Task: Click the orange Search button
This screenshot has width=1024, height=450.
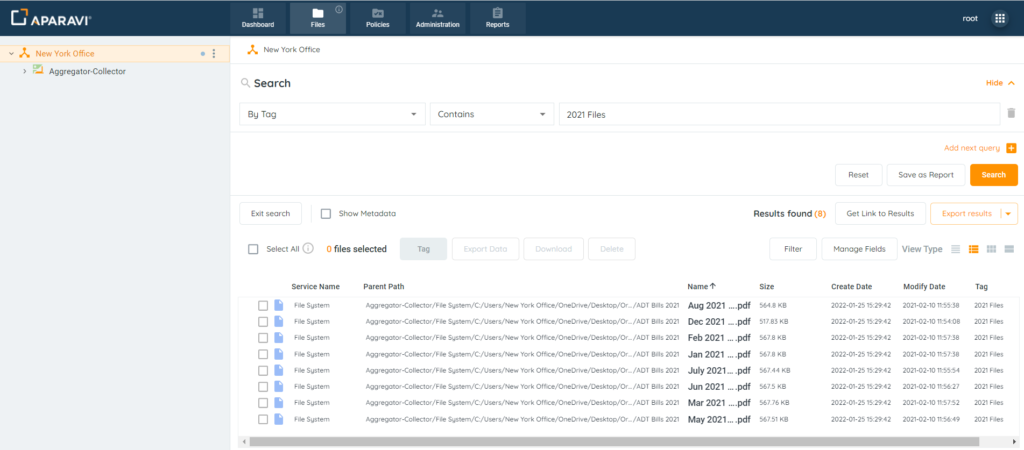Action: pos(993,175)
